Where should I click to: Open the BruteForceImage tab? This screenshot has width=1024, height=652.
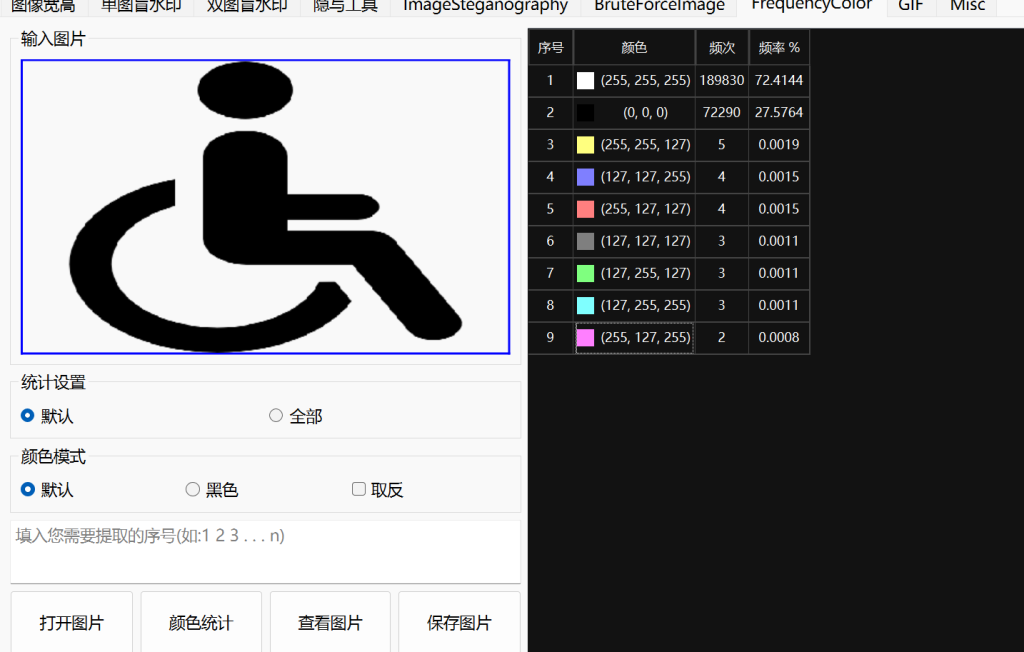658,6
